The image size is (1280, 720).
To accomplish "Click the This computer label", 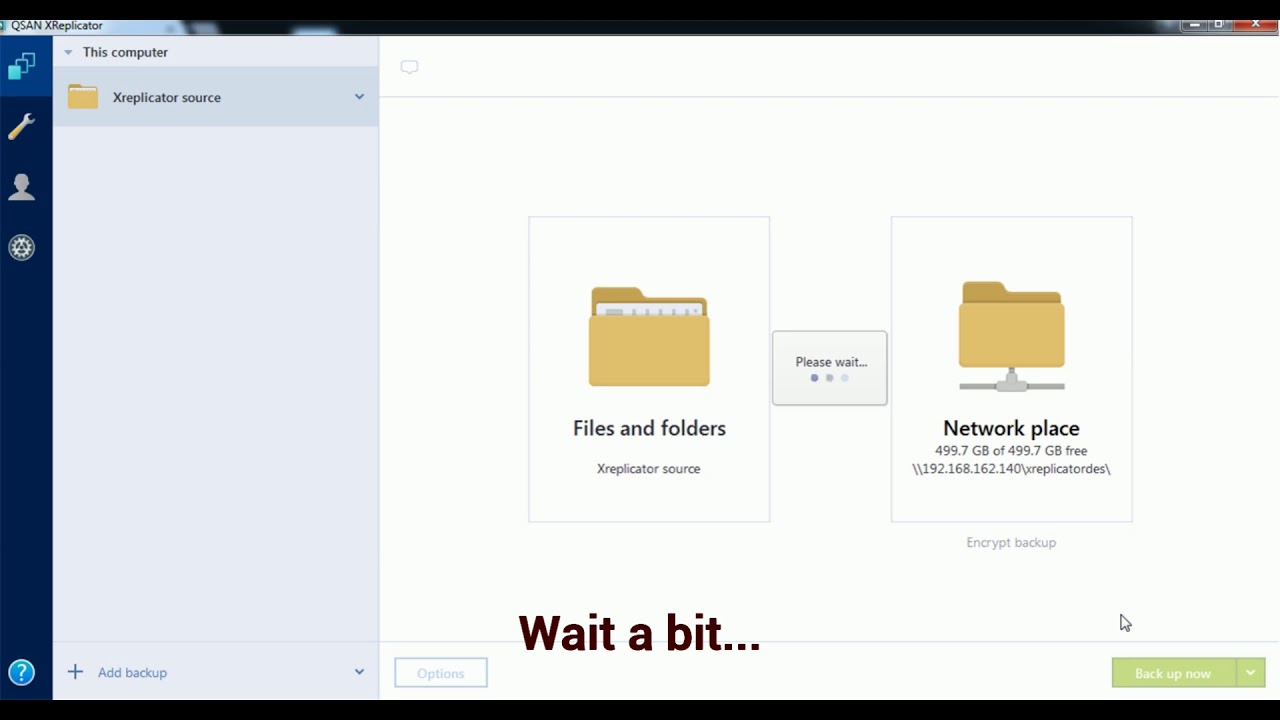I will tap(125, 52).
